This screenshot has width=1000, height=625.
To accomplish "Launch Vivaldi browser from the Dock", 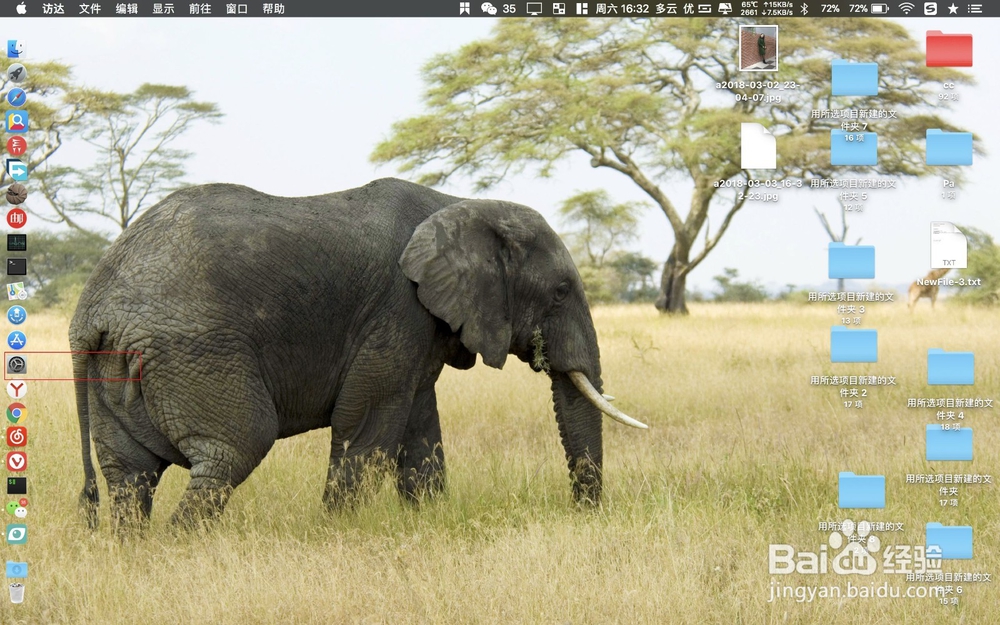I will click(16, 461).
